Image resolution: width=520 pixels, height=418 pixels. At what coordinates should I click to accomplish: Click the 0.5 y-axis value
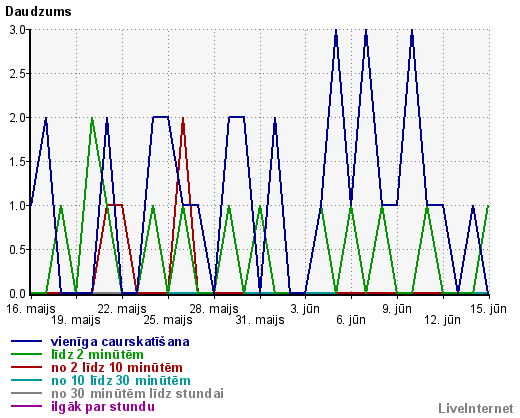point(17,250)
